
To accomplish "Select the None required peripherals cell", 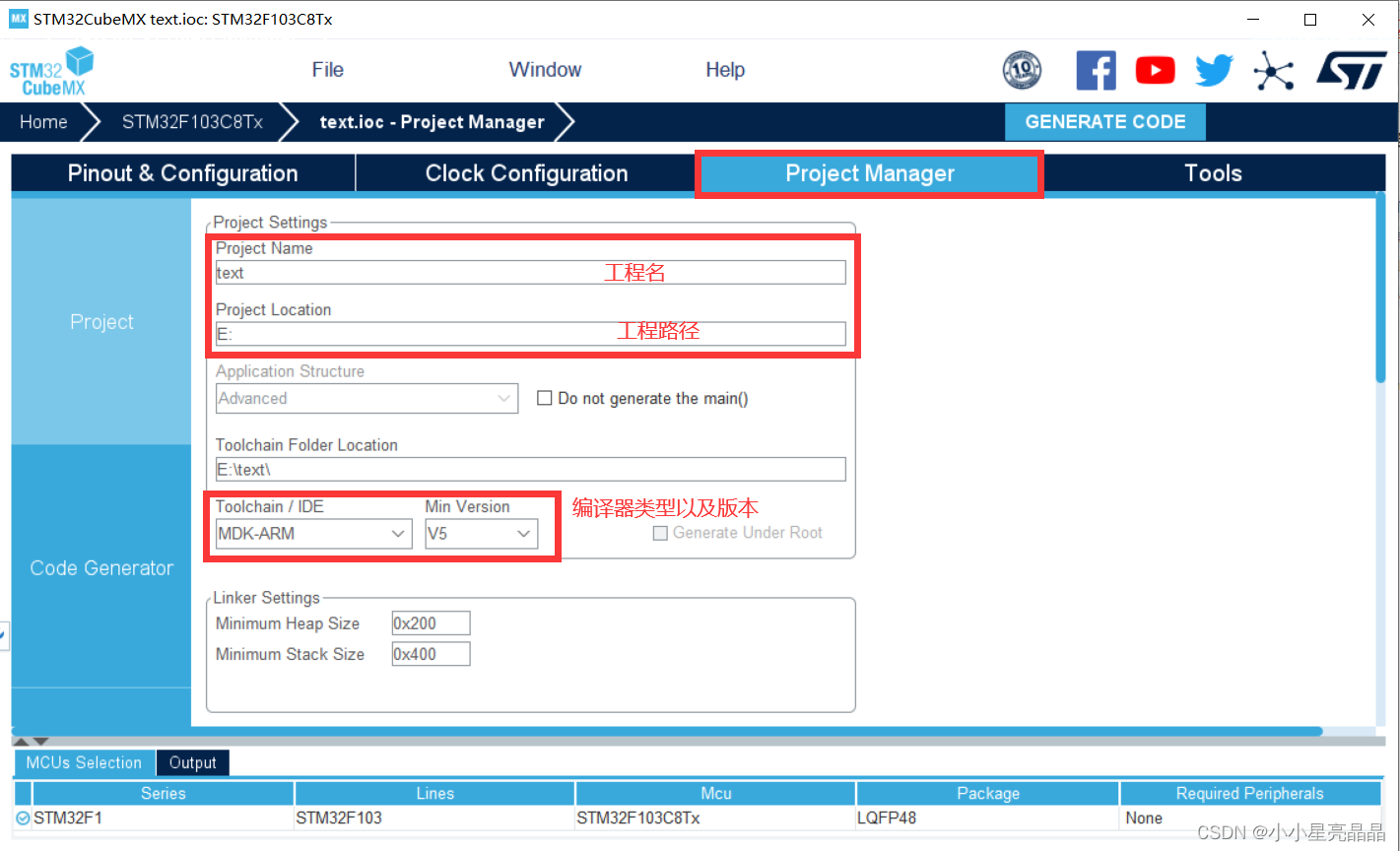I will [x=1250, y=818].
